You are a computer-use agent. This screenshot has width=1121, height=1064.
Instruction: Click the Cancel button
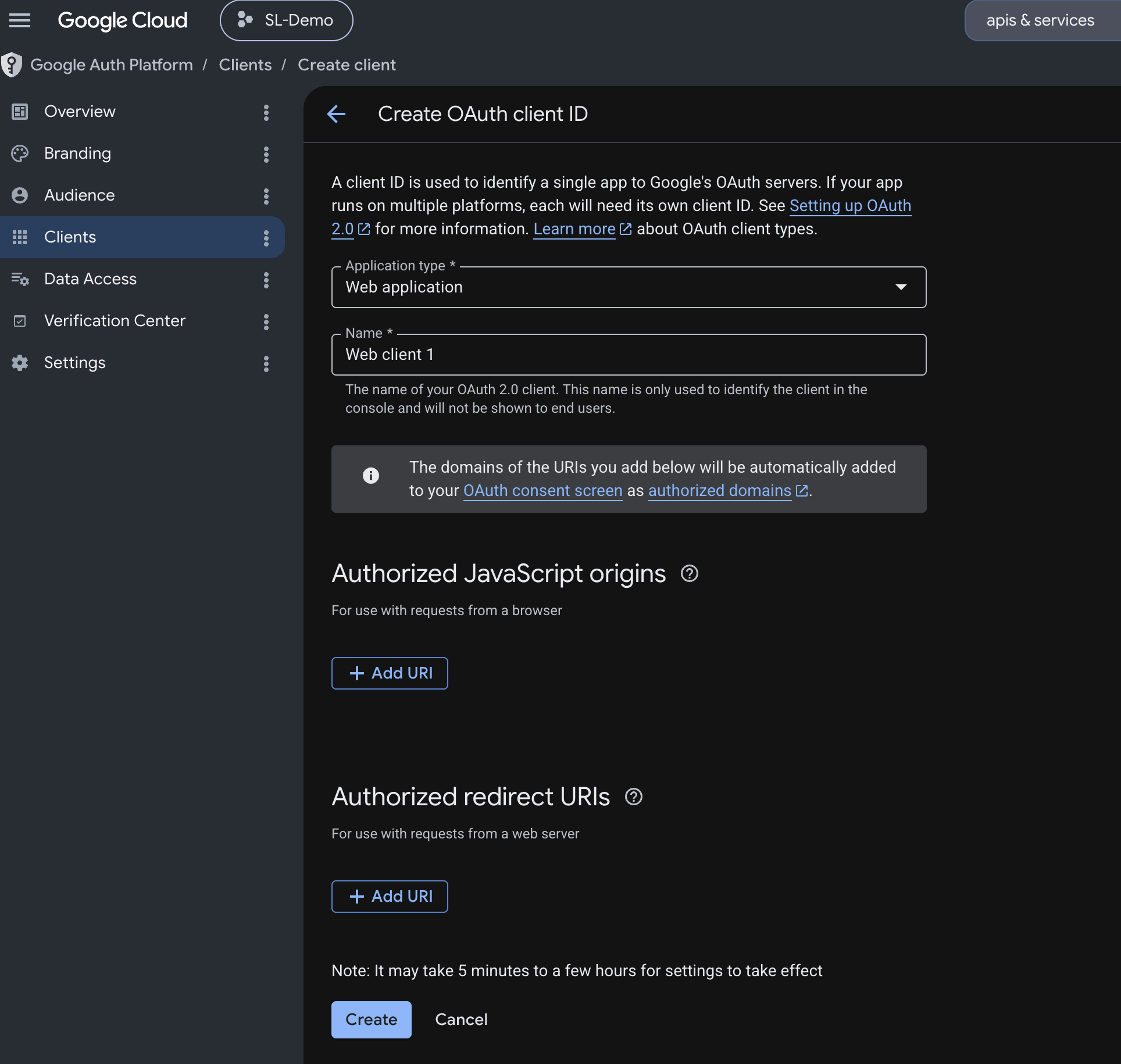click(461, 1020)
